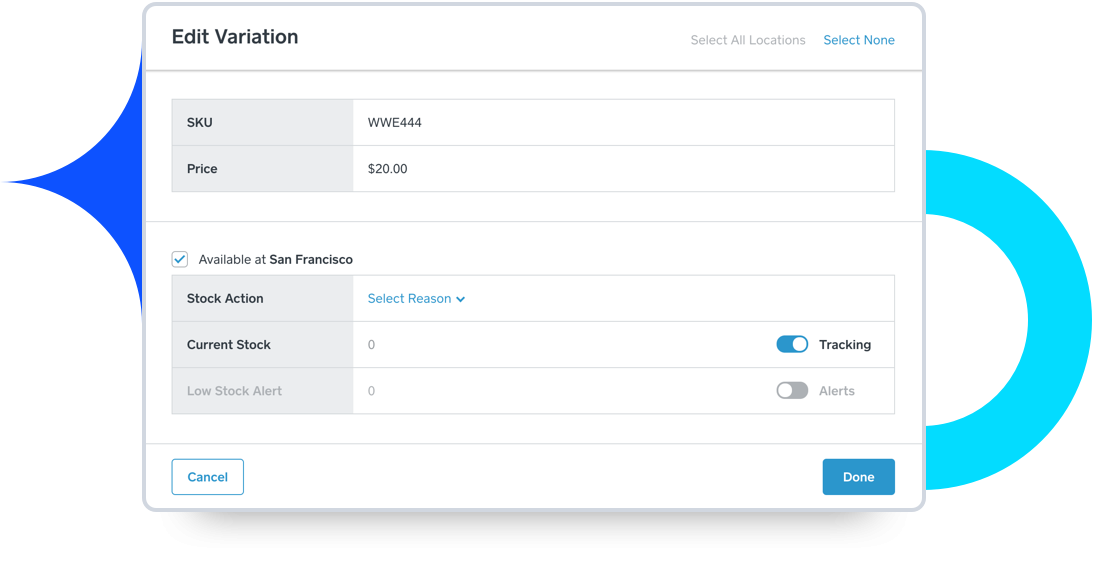
Task: Uncheck the Available at San Francisco checkbox
Action: click(180, 259)
